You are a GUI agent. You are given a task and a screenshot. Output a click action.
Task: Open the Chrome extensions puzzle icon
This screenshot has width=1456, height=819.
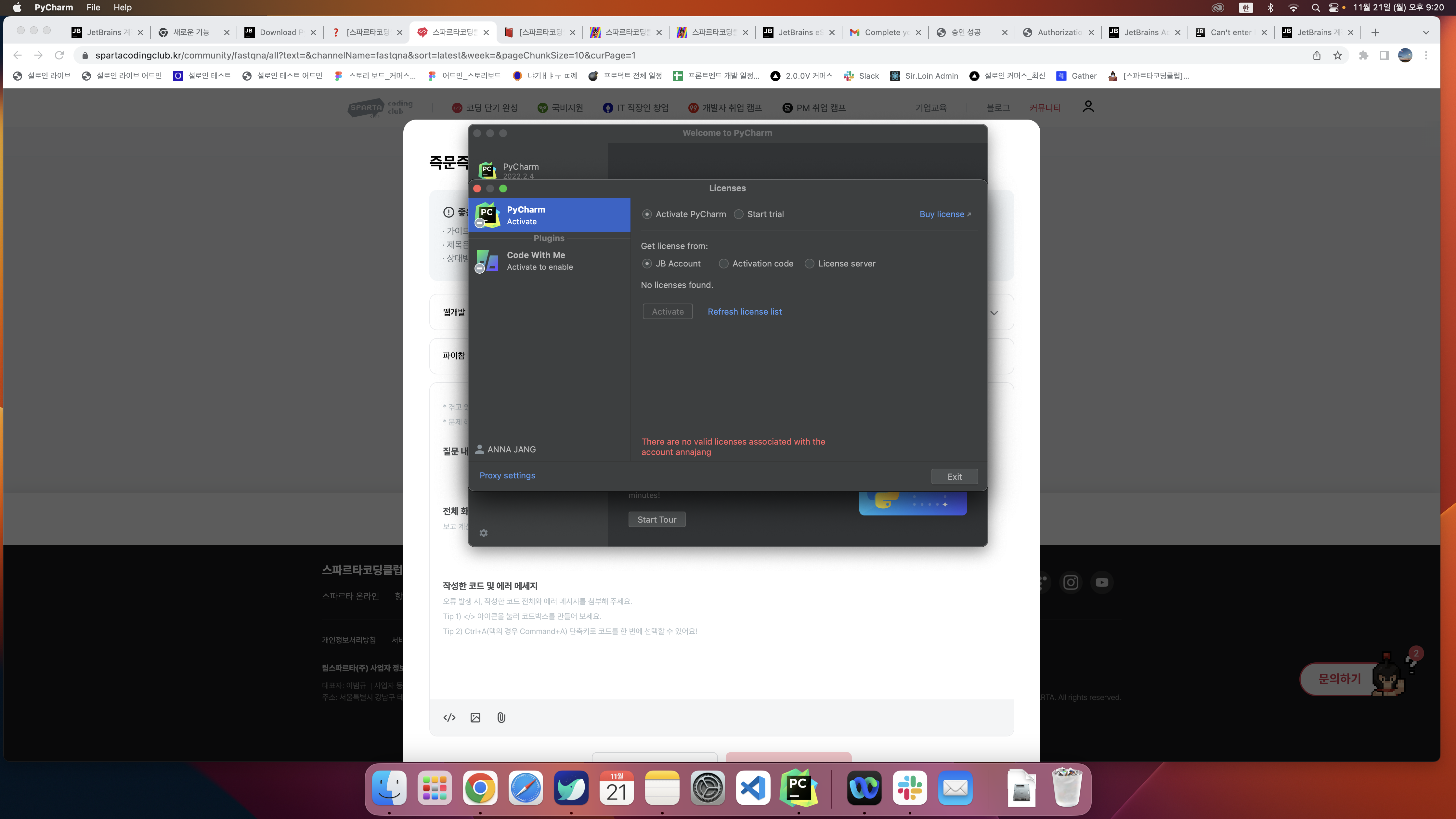click(1364, 55)
